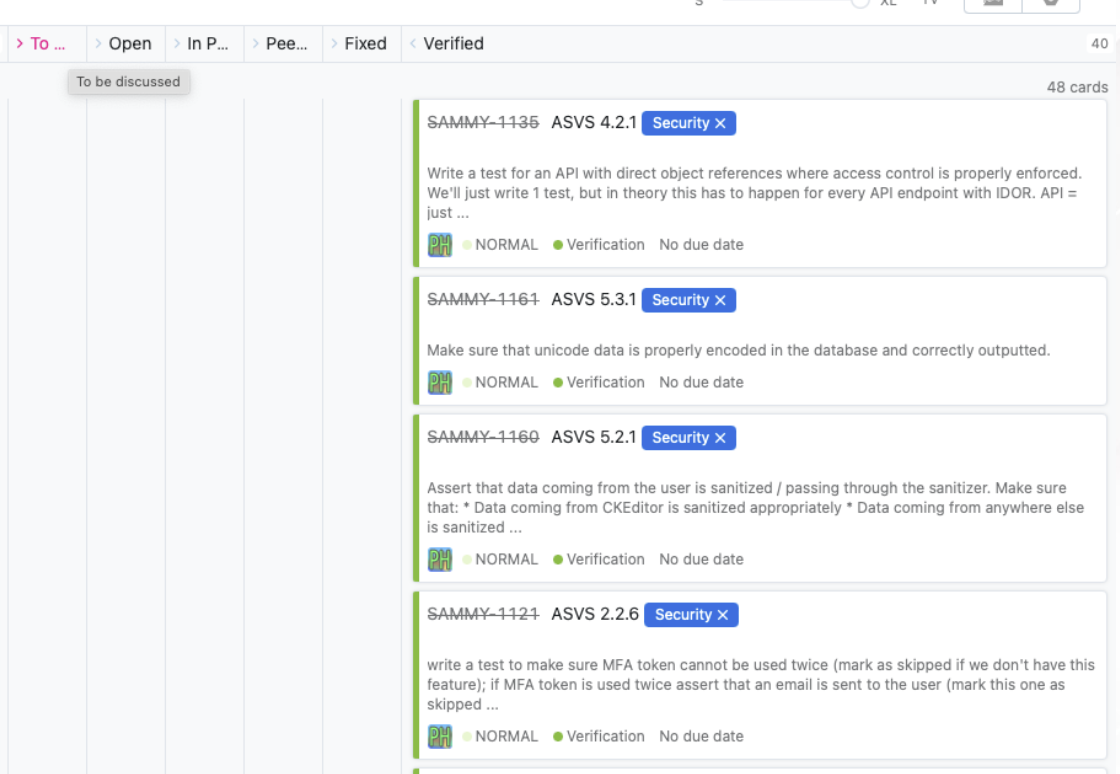The height and width of the screenshot is (774, 1120).
Task: Set due date on SAMMY-1121 card
Action: (701, 736)
